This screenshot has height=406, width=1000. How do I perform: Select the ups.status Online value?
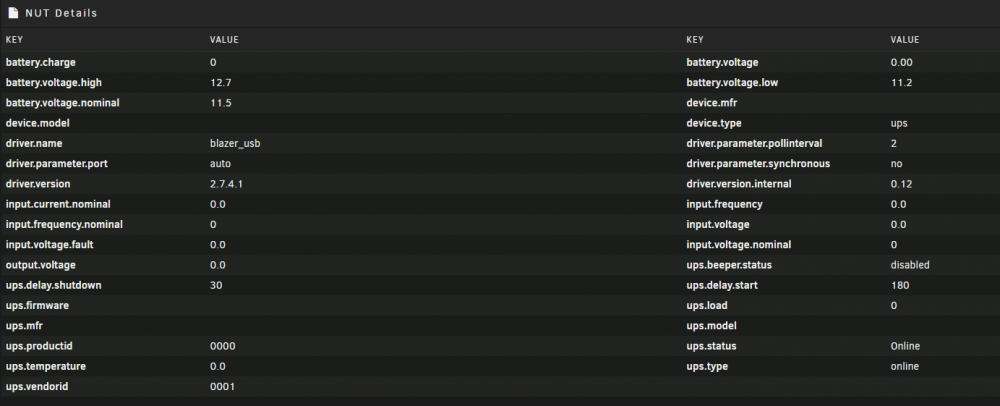click(905, 346)
